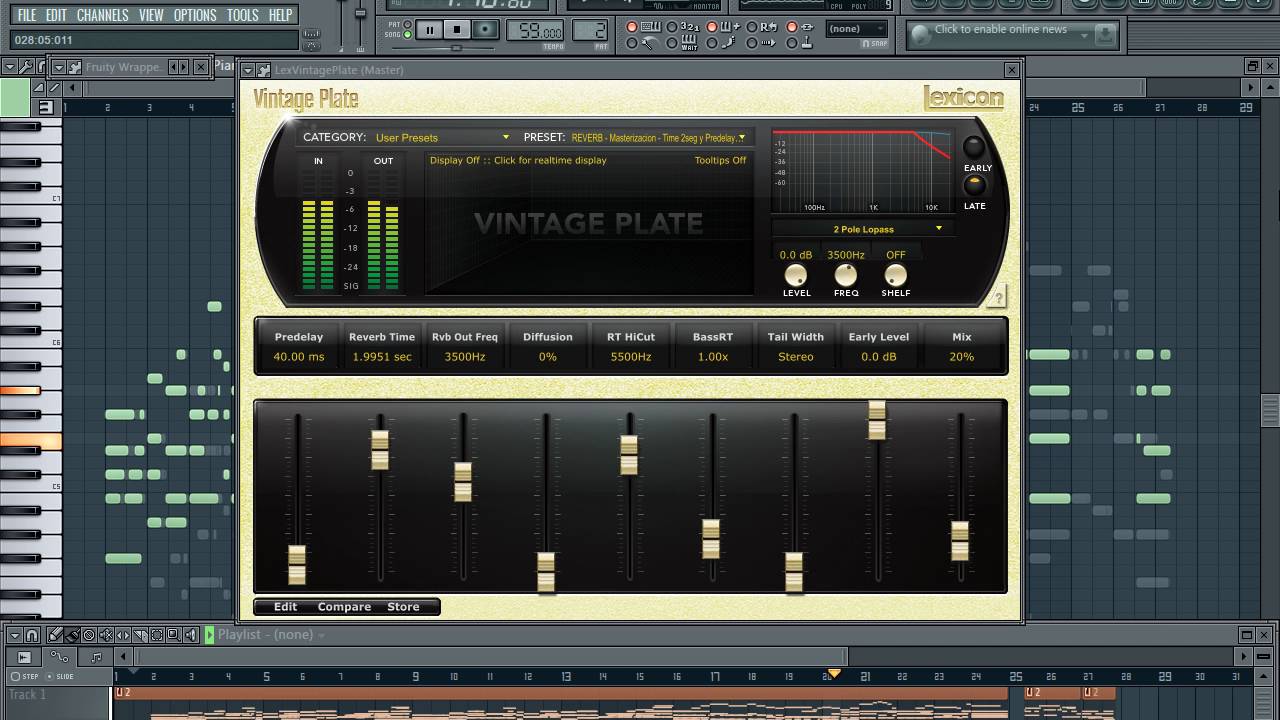
Task: Click the wait-for-input icon
Action: [689, 43]
